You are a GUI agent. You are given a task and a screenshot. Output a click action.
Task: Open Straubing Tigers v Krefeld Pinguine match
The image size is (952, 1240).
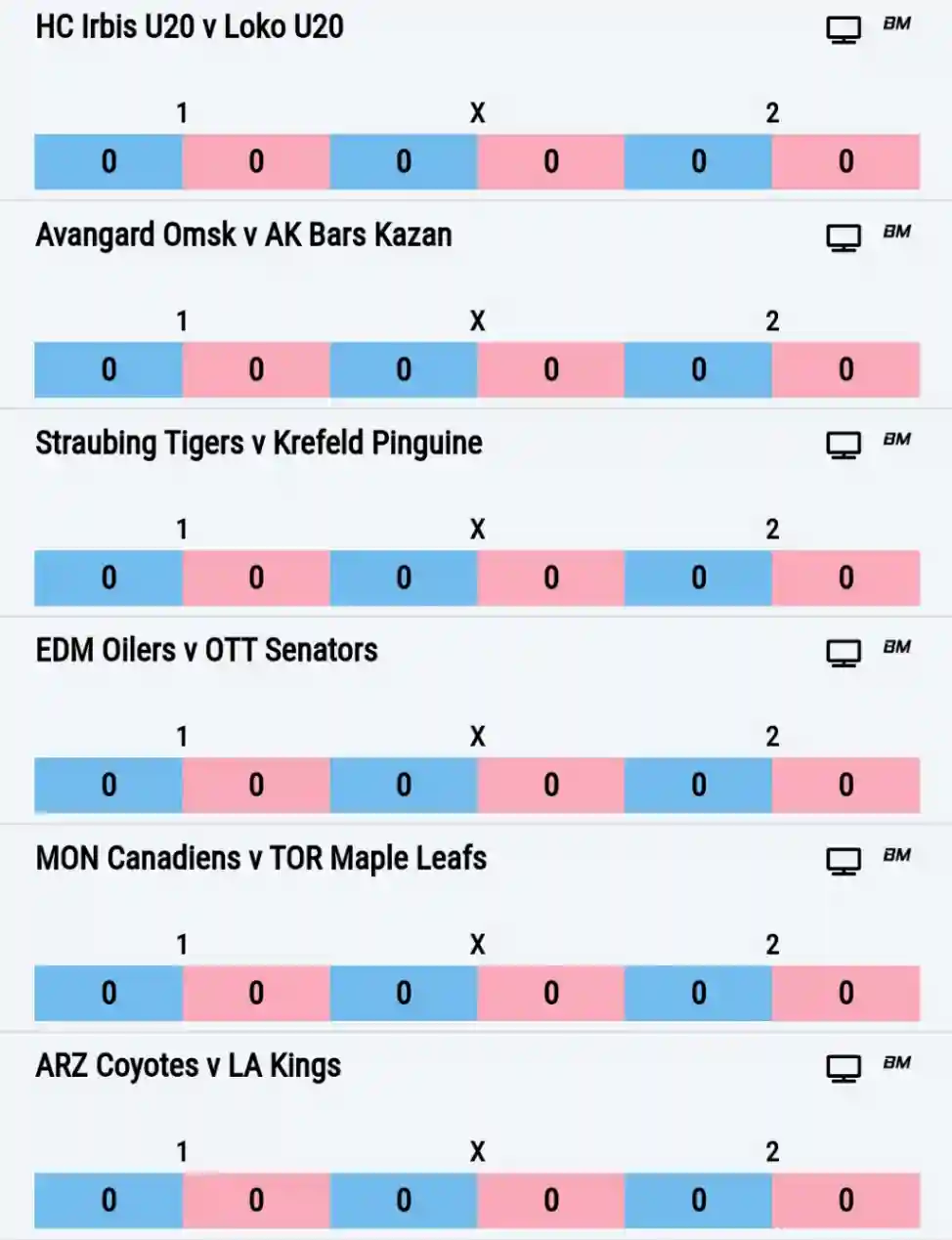(259, 444)
